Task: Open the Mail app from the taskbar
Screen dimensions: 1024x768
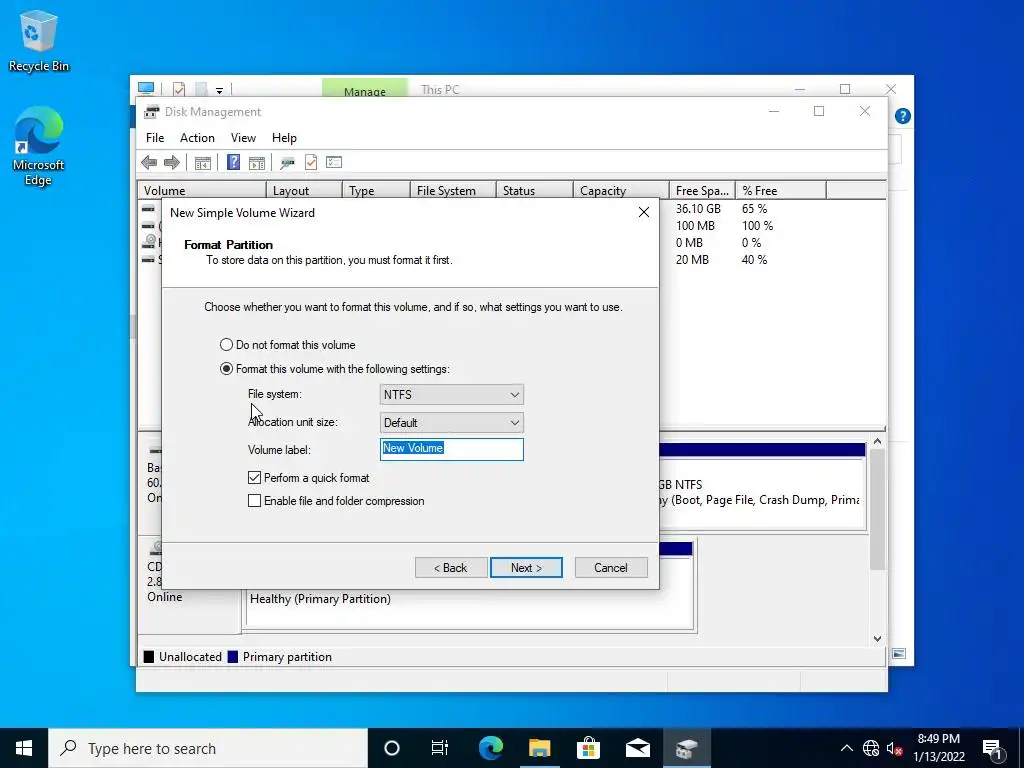Action: (637, 748)
